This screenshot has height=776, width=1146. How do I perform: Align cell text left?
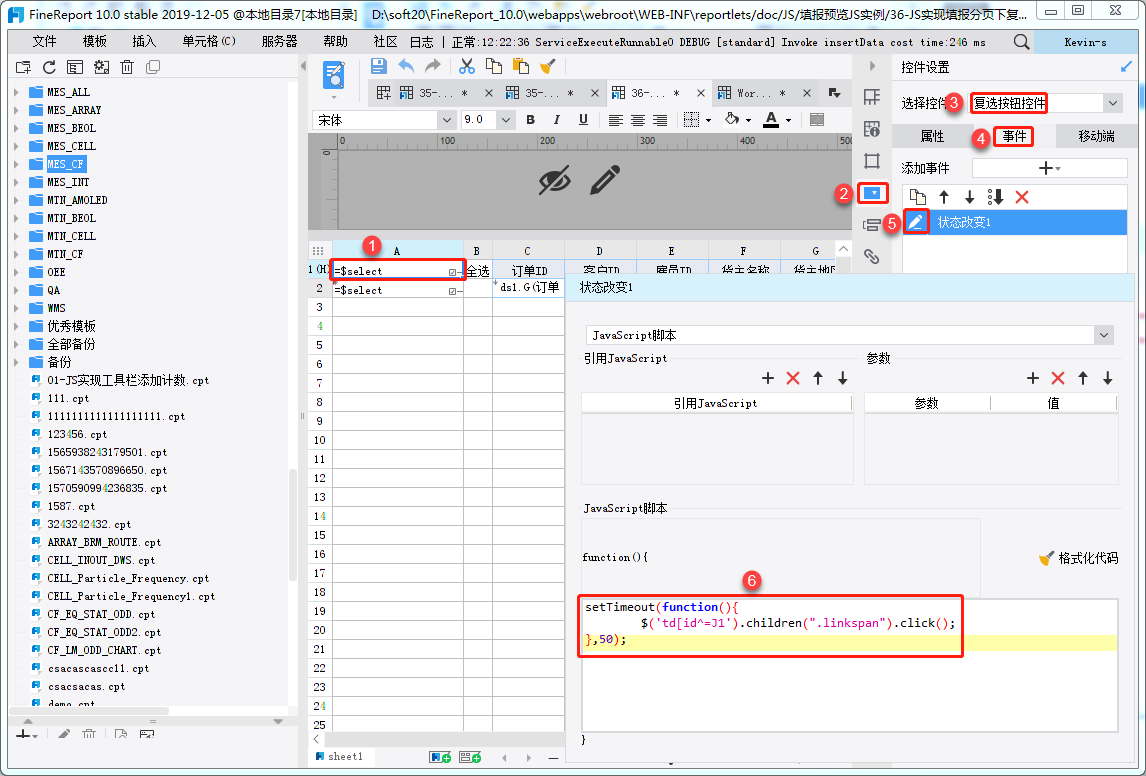click(x=615, y=120)
